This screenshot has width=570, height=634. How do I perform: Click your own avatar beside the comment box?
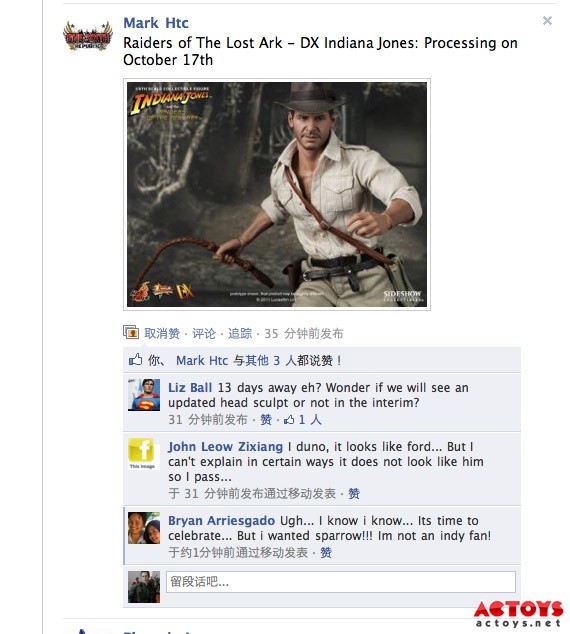pyautogui.click(x=144, y=587)
